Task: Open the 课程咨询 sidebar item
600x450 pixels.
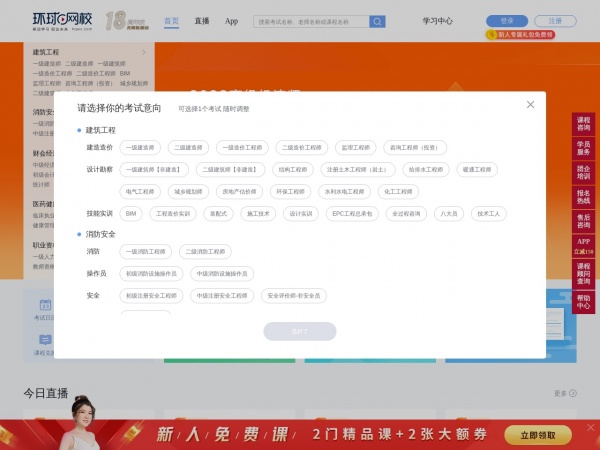Action: [583, 125]
